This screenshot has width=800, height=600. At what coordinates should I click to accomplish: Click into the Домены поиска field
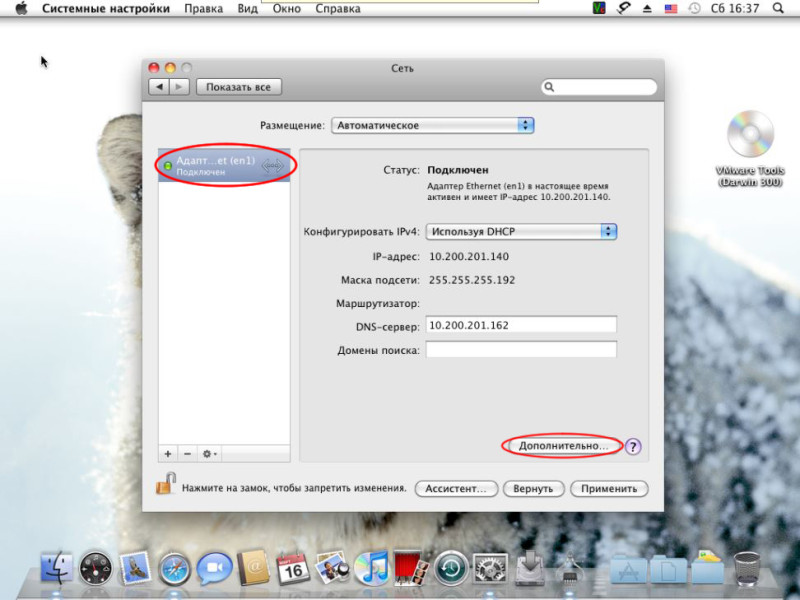click(x=521, y=349)
